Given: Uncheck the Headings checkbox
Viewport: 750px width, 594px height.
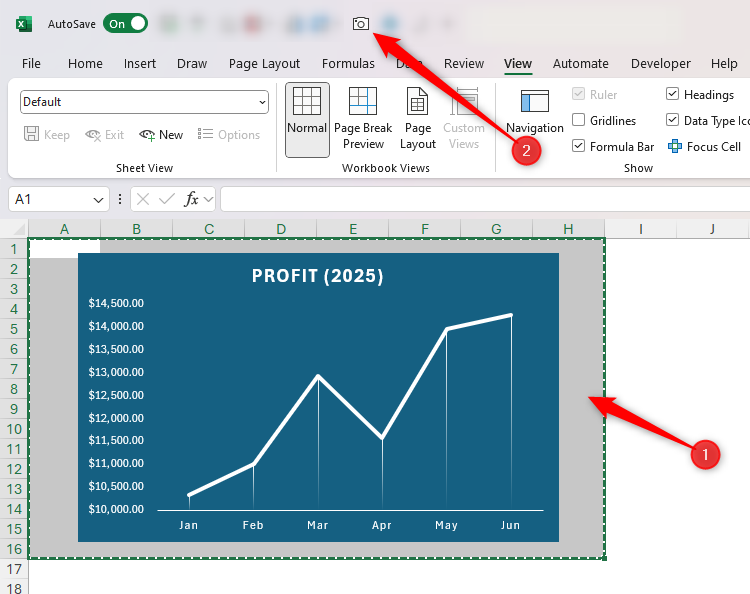Looking at the screenshot, I should click(x=672, y=95).
